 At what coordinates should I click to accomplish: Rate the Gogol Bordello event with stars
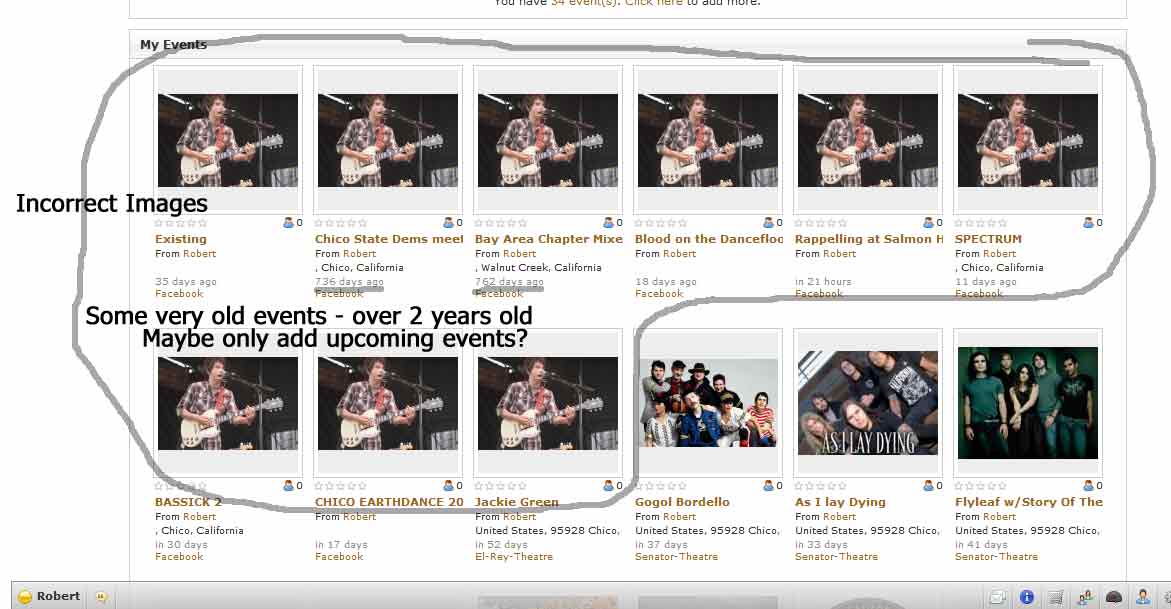click(x=661, y=486)
